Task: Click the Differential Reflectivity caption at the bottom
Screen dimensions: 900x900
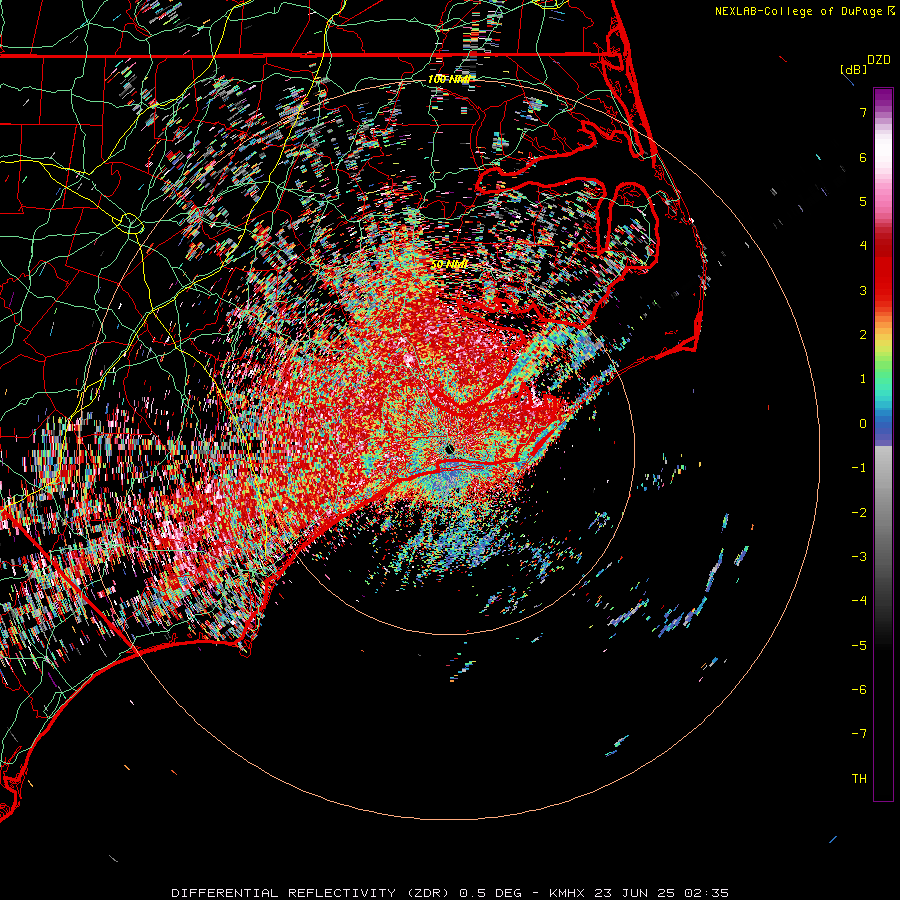Action: tap(450, 893)
